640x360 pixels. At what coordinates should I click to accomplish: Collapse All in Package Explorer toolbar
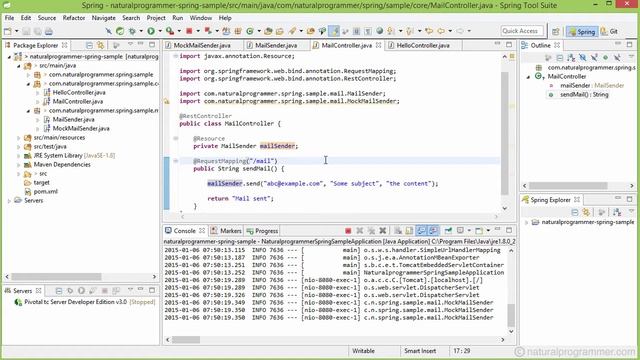[x=89, y=45]
